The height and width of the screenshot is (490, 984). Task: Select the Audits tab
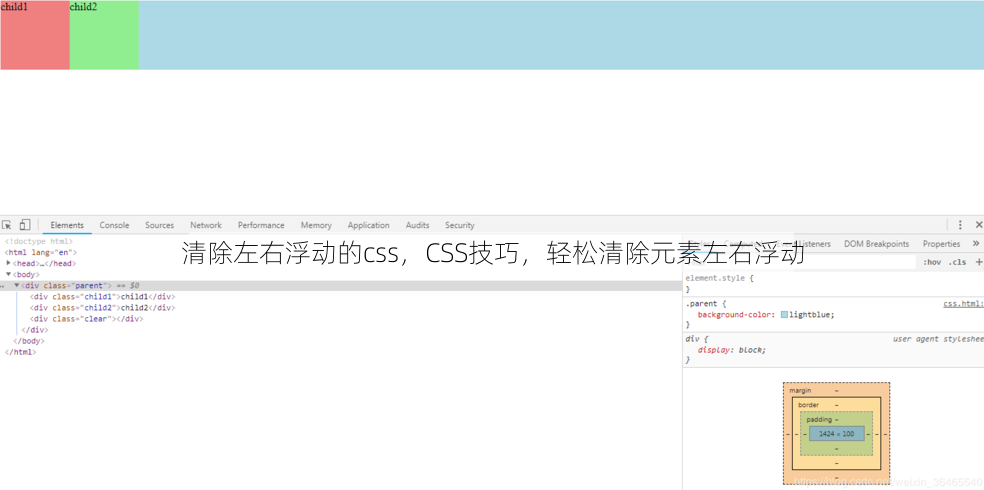(x=417, y=225)
